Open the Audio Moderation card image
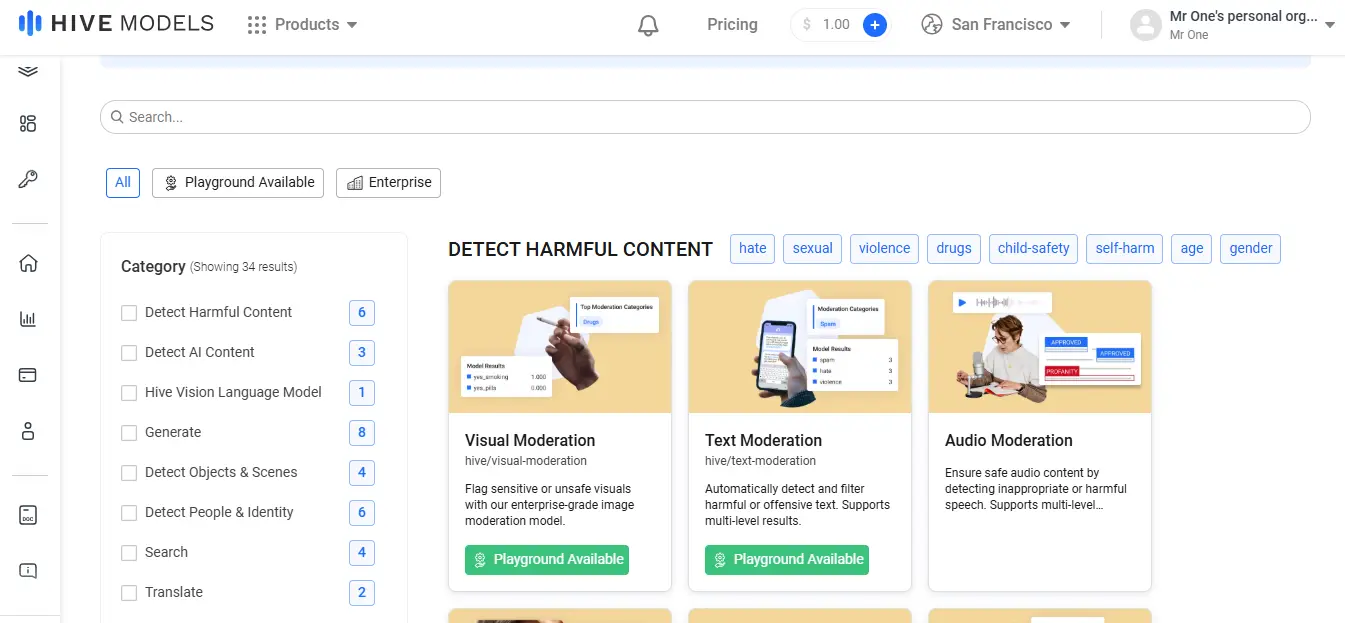Viewport: 1345px width, 623px height. point(1040,347)
